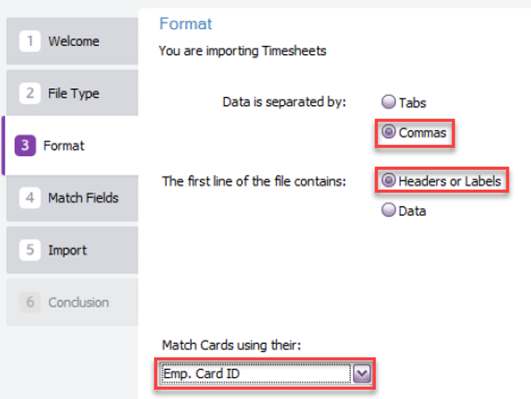Select the Conclusion step
The image size is (531, 399).
pyautogui.click(x=72, y=302)
